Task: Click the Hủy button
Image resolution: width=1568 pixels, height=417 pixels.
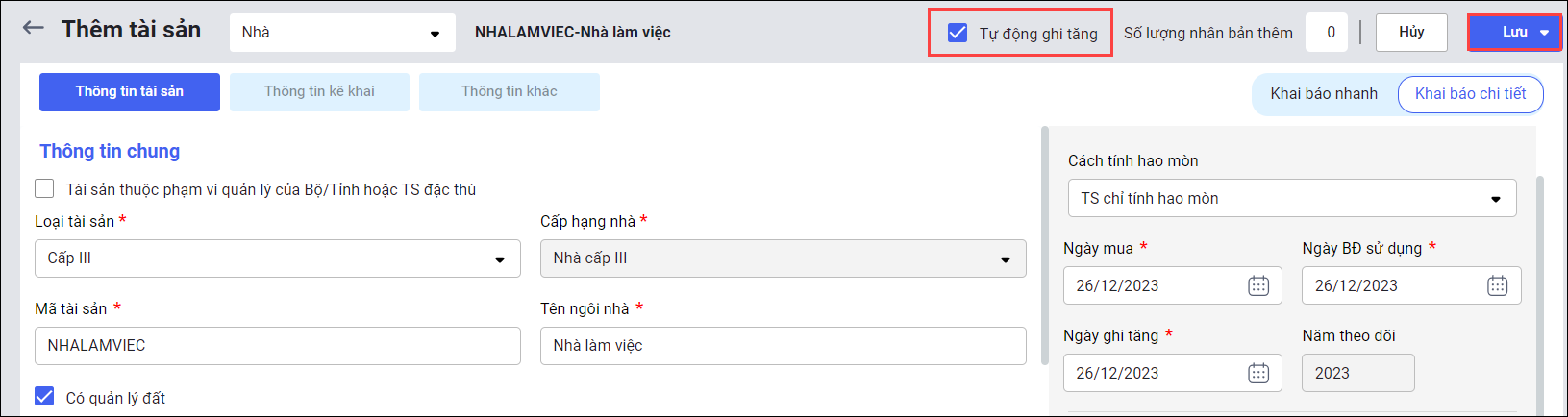Action: (1411, 32)
